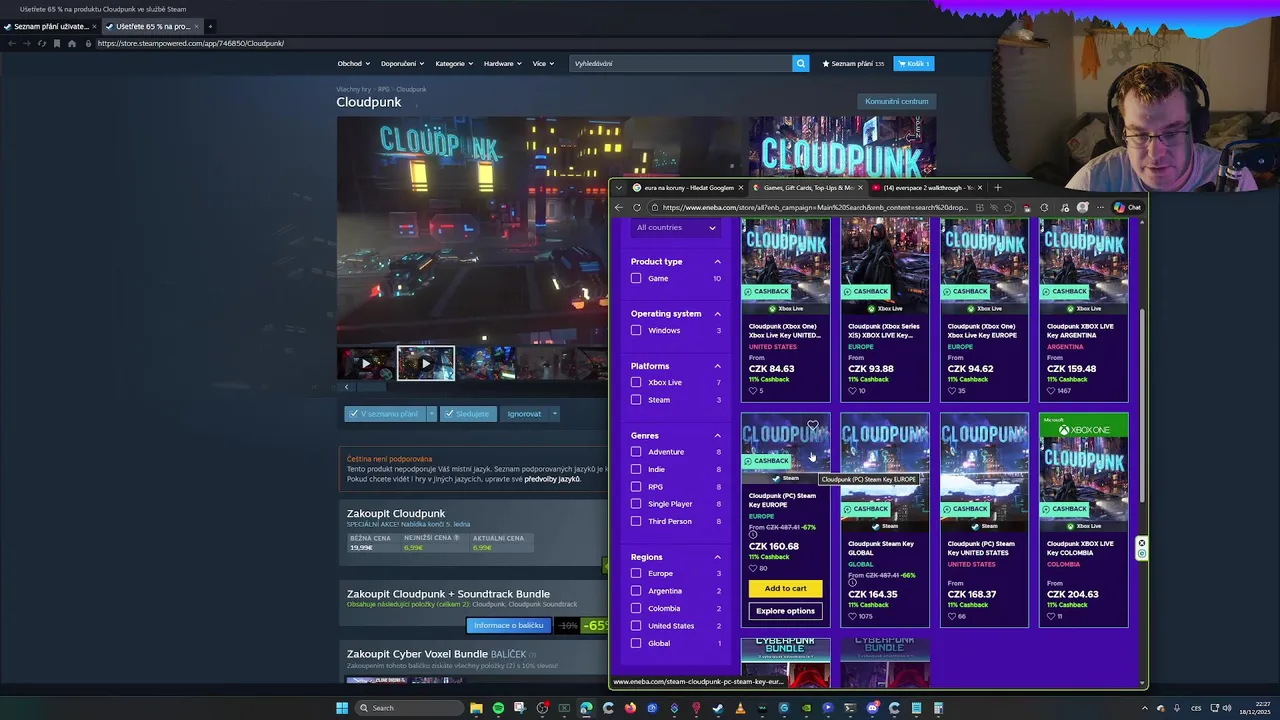
Task: Reload the Eneba browser page
Action: [x=636, y=207]
